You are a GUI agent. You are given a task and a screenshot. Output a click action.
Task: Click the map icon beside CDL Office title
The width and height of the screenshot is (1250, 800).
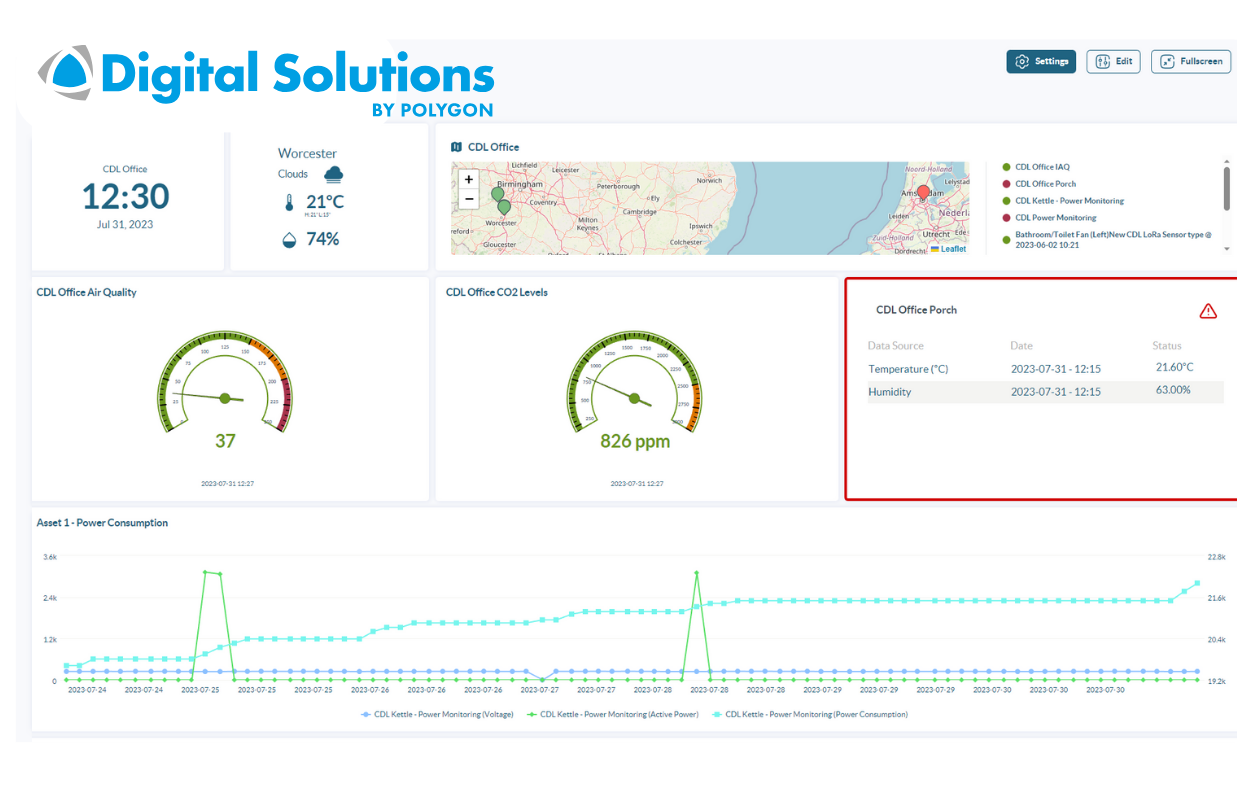click(457, 147)
